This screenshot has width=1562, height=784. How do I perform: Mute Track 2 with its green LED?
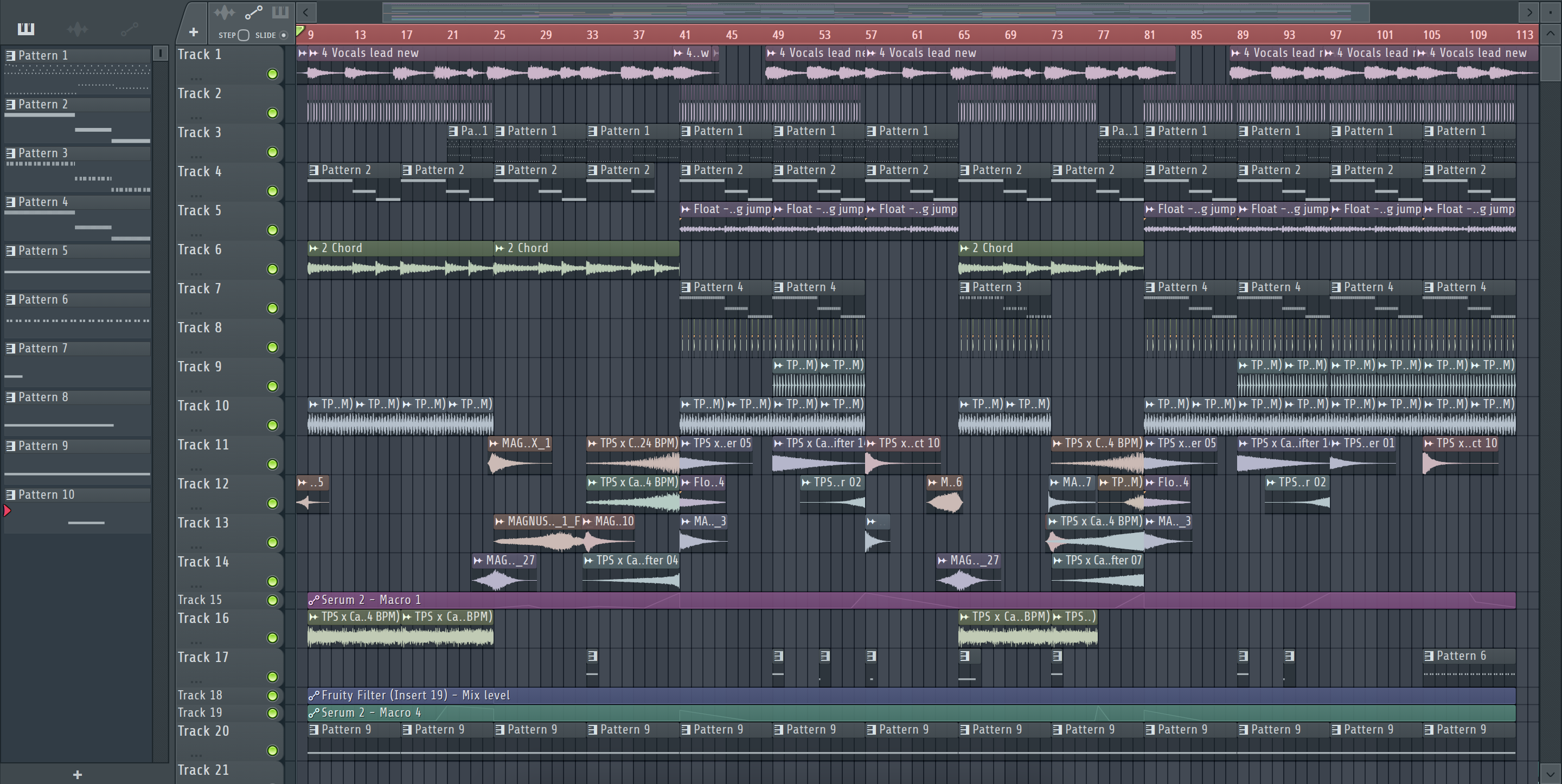pyautogui.click(x=272, y=113)
